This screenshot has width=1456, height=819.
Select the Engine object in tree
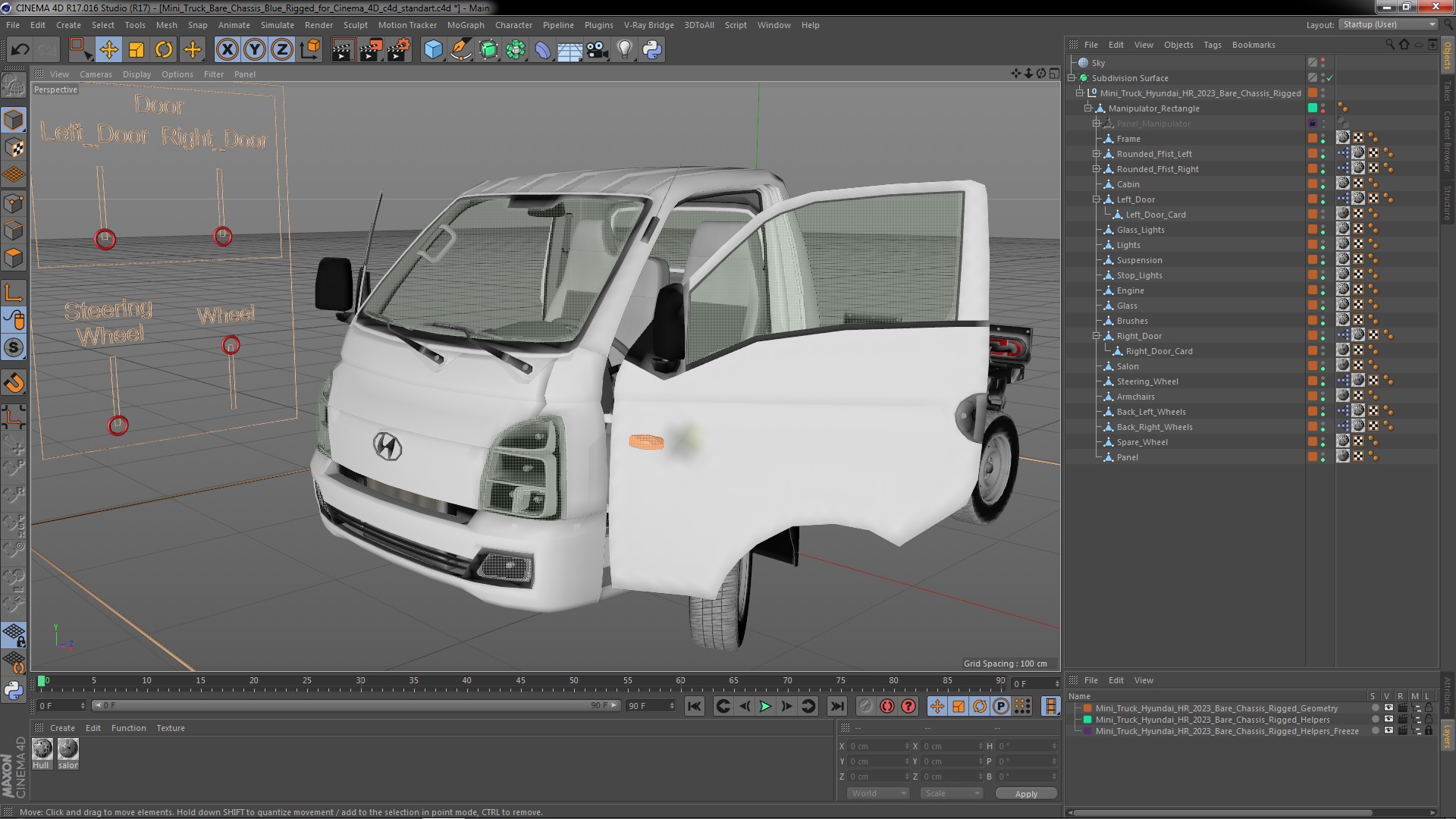pyautogui.click(x=1130, y=290)
